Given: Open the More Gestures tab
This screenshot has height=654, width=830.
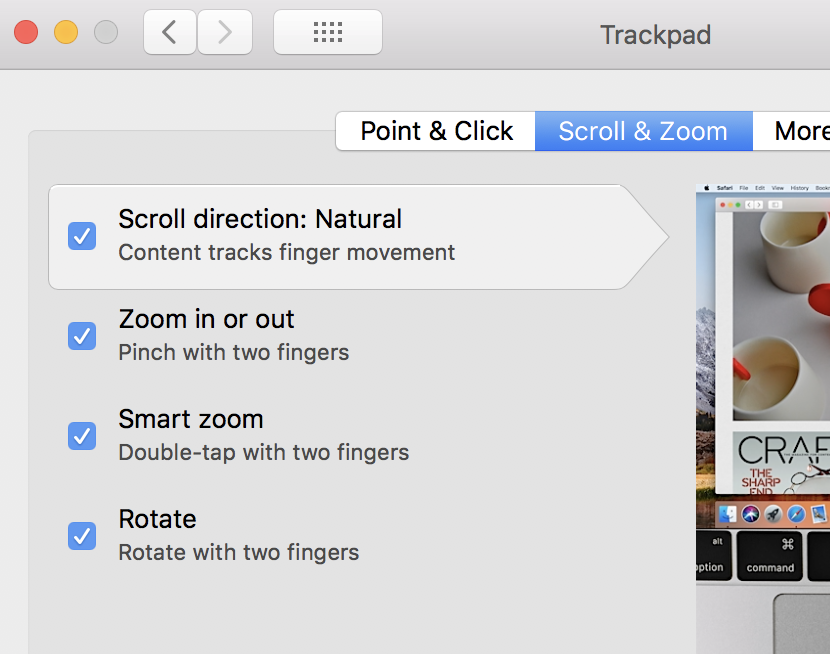Looking at the screenshot, I should (800, 131).
